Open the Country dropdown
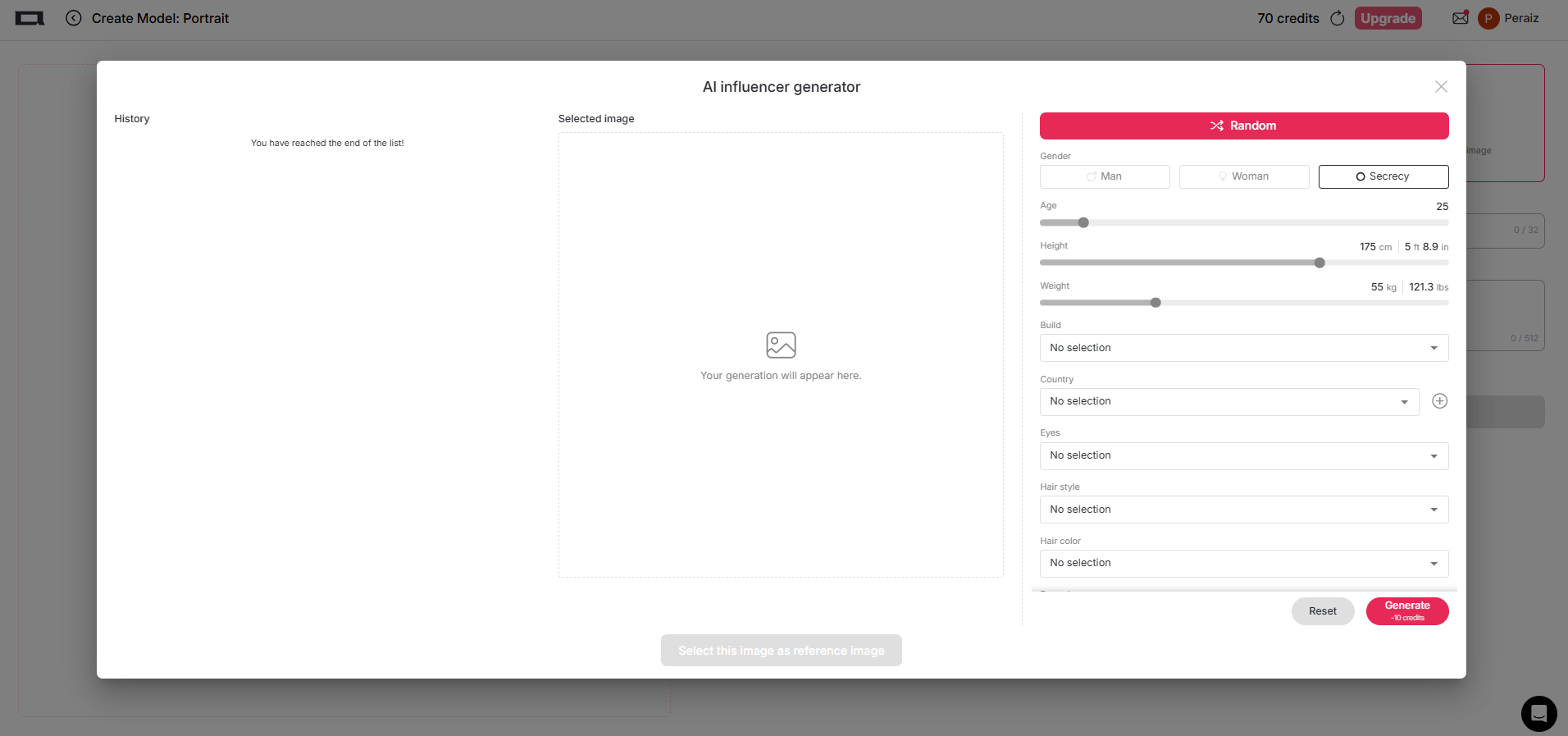1568x736 pixels. point(1228,402)
